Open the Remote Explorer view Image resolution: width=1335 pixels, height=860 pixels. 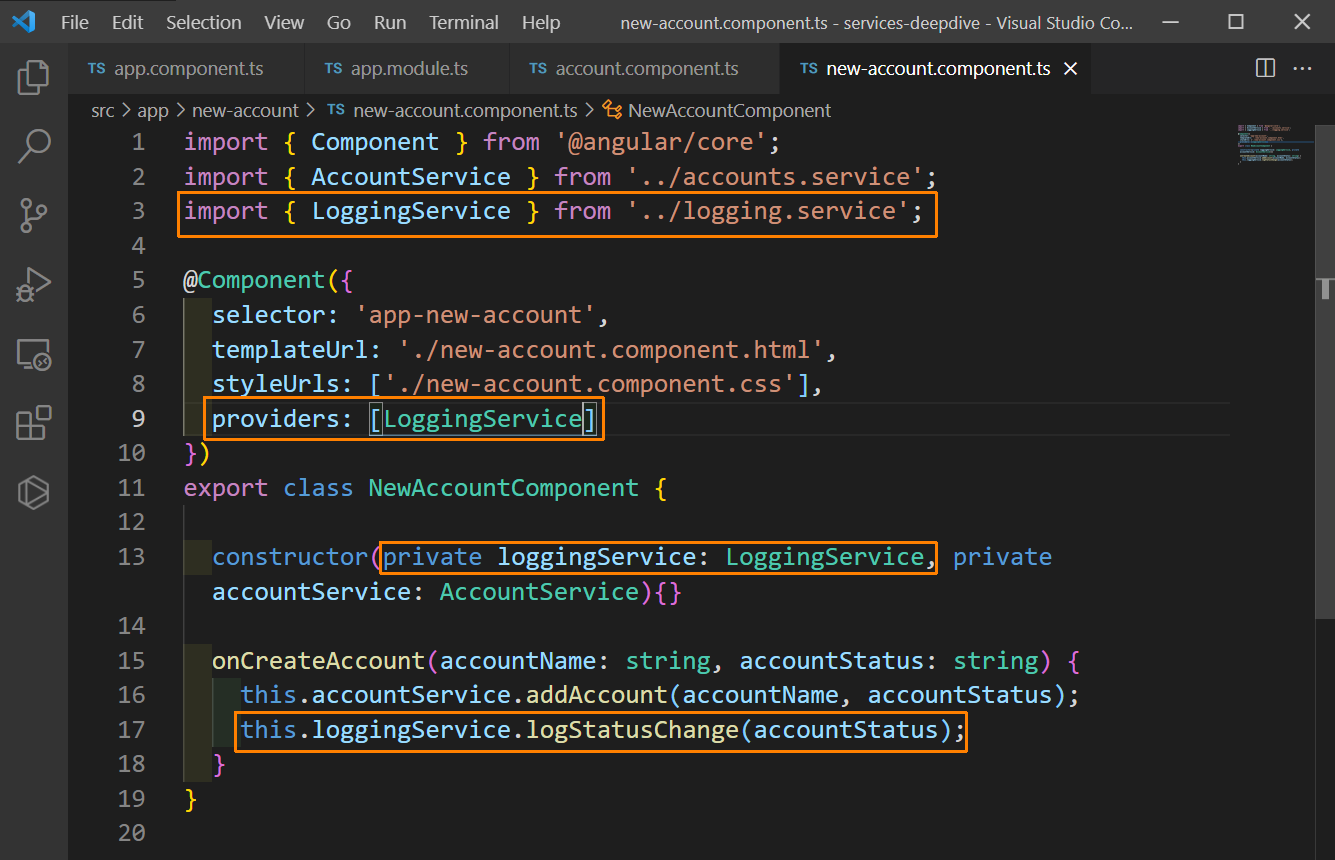[x=34, y=354]
